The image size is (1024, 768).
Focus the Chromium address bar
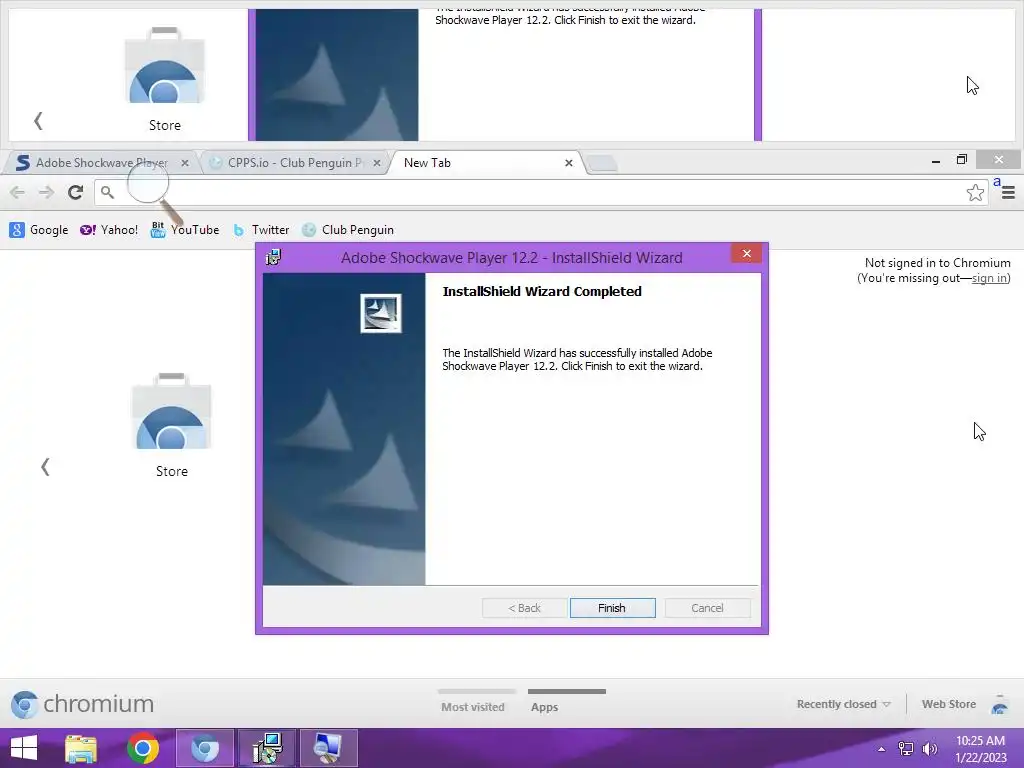[541, 192]
